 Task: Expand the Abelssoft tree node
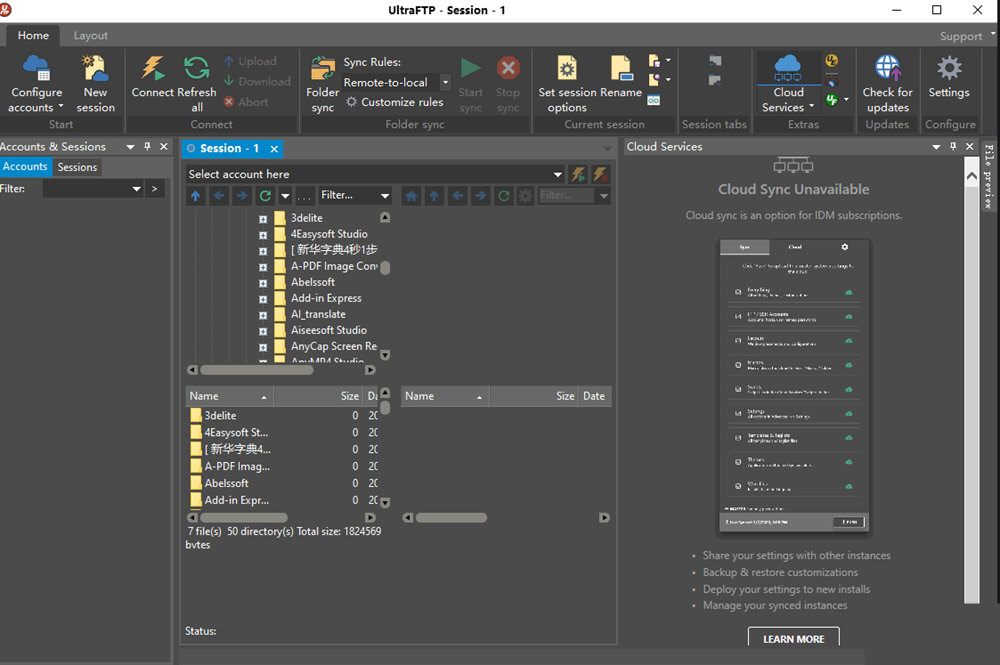[x=263, y=283]
